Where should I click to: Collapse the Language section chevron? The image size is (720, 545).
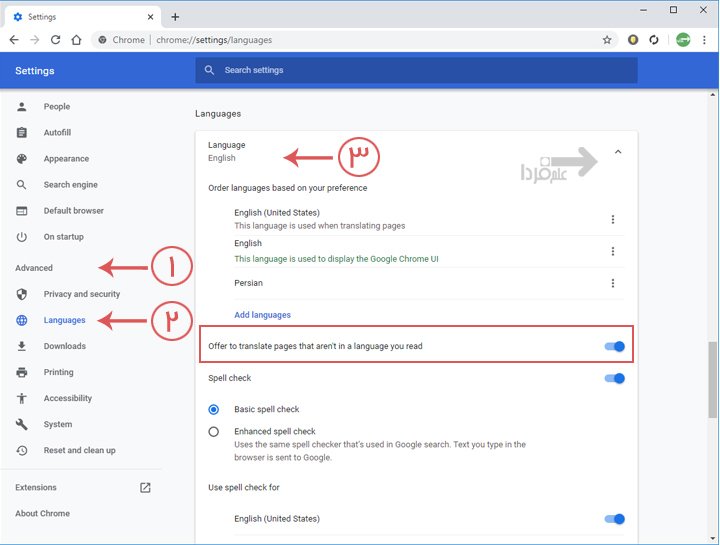click(617, 152)
